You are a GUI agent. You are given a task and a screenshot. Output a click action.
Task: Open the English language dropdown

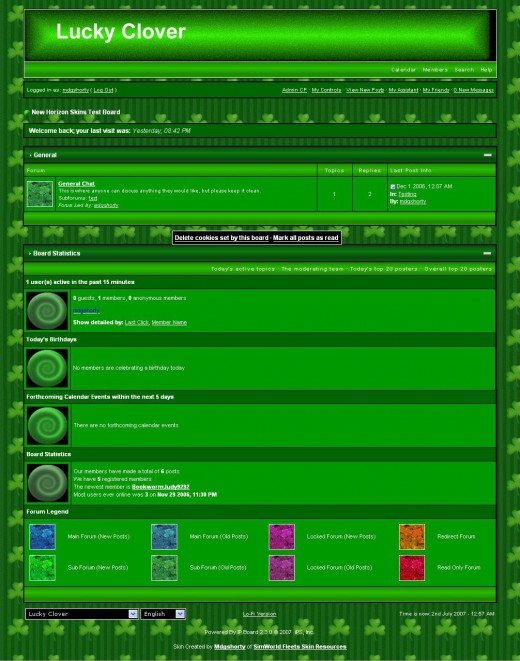pyautogui.click(x=163, y=614)
